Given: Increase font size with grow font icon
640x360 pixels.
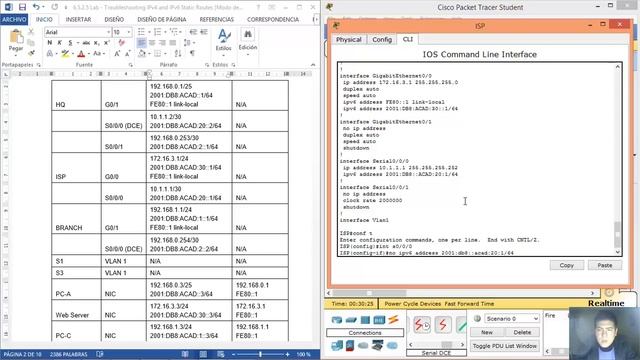Looking at the screenshot, I should (x=117, y=53).
